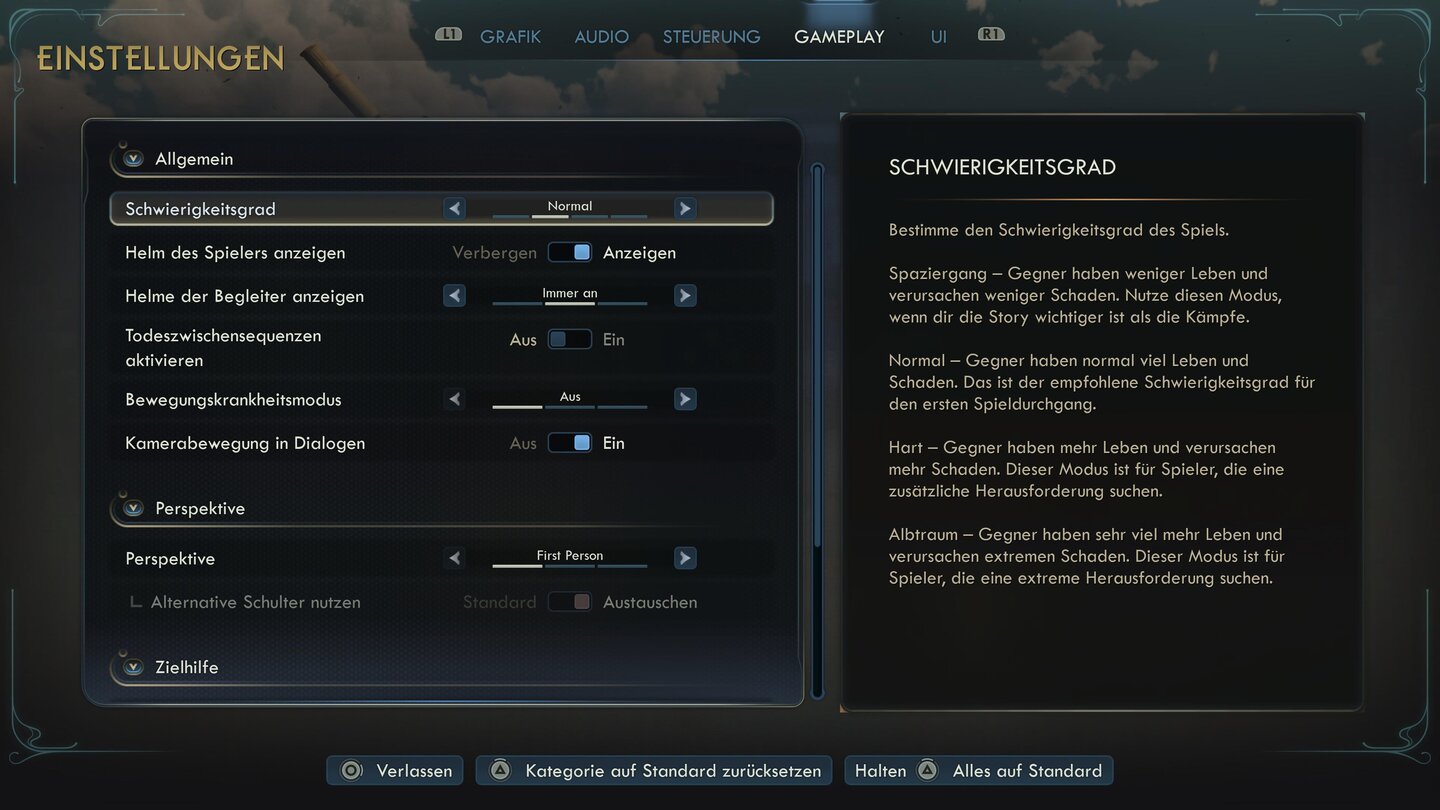Click the Alles auf Standard button
The height and width of the screenshot is (810, 1440).
click(x=979, y=771)
